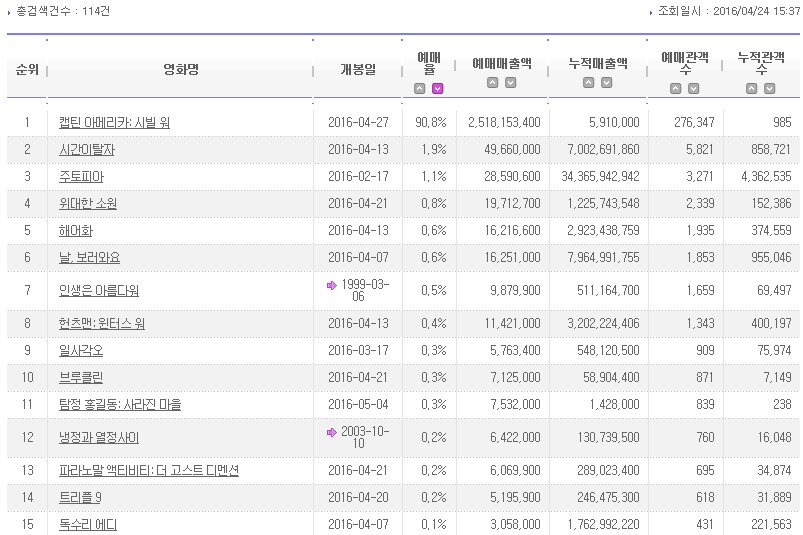The width and height of the screenshot is (803, 535).
Task: Sort 누적관객수 ascending with up arrow
Action: coord(752,89)
